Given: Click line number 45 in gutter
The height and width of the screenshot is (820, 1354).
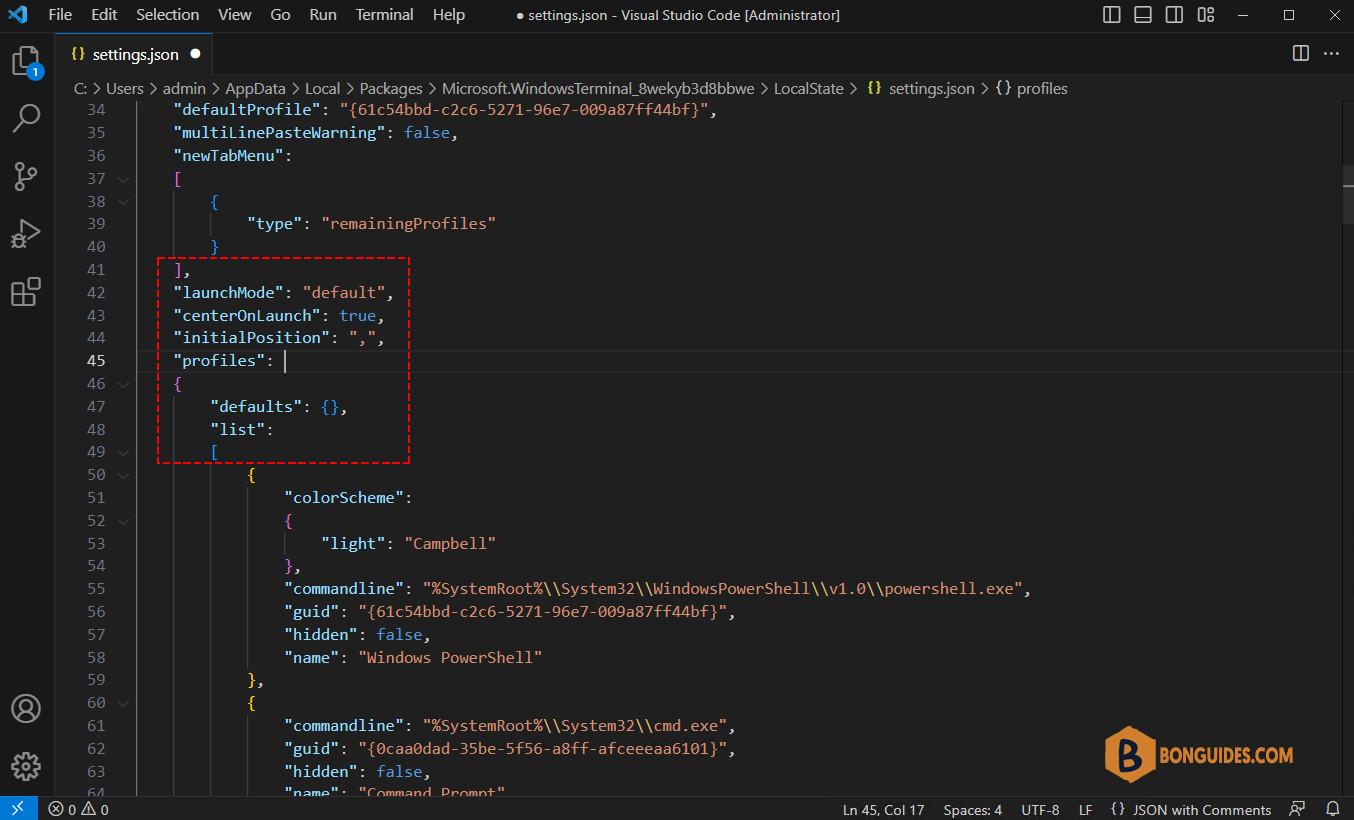Looking at the screenshot, I should coord(96,361).
